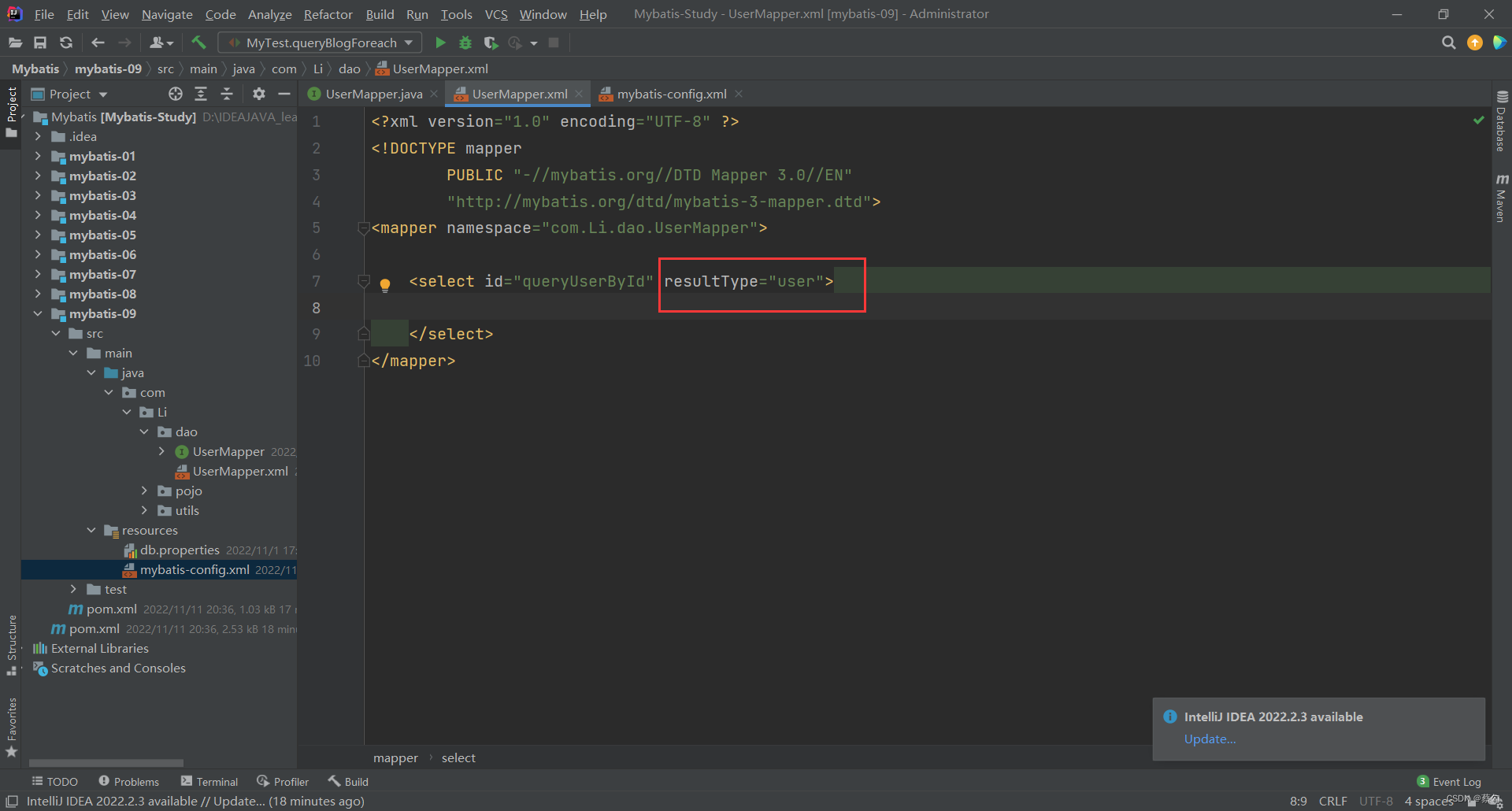Viewport: 1512px width, 811px height.
Task: Open the Project view dropdown selector
Action: pos(69,94)
